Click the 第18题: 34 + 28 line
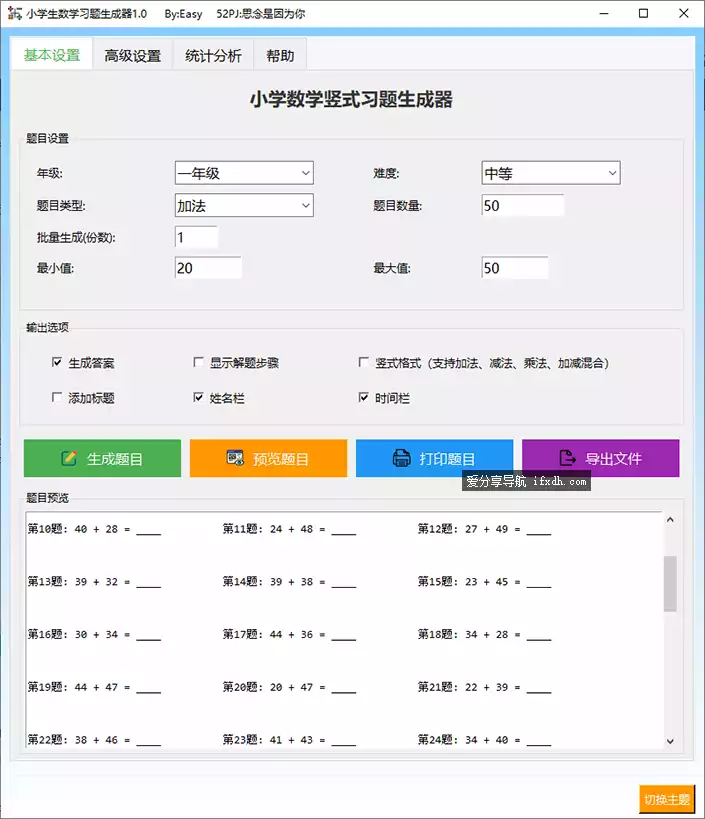This screenshot has width=705, height=819. click(484, 635)
